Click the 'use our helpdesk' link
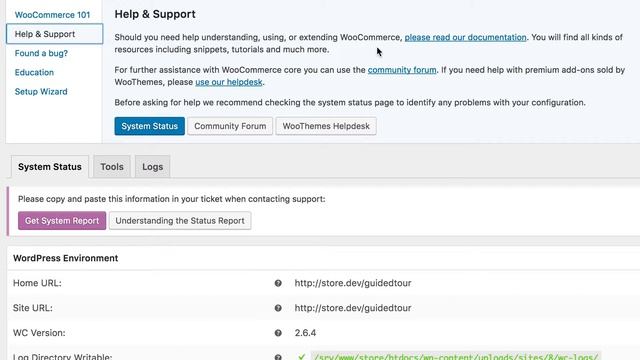This screenshot has height=360, width=640. [229, 82]
